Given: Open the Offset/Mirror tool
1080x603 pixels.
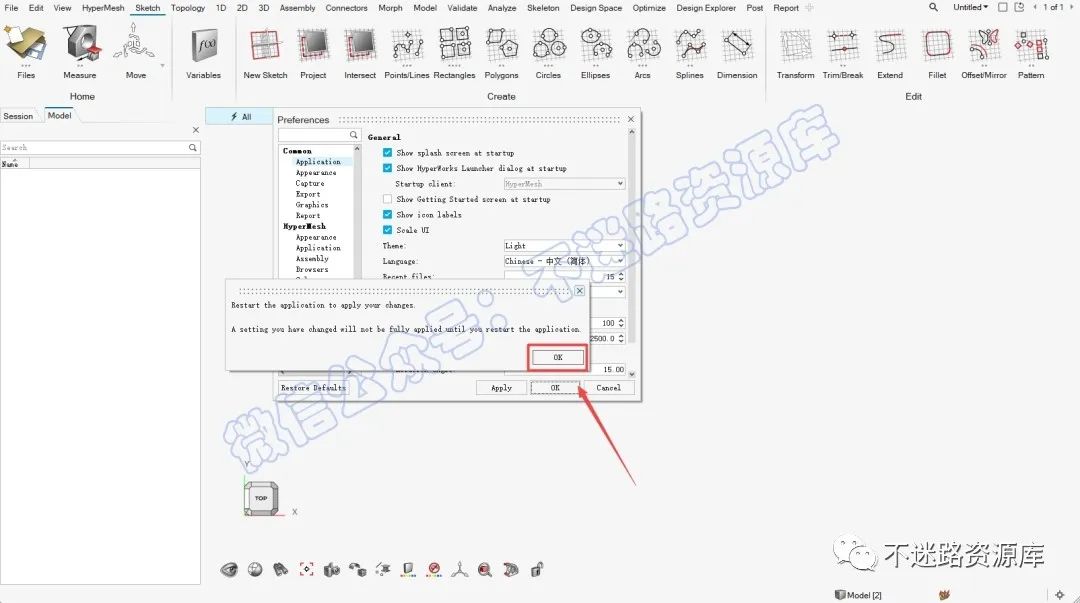Looking at the screenshot, I should click(x=984, y=52).
